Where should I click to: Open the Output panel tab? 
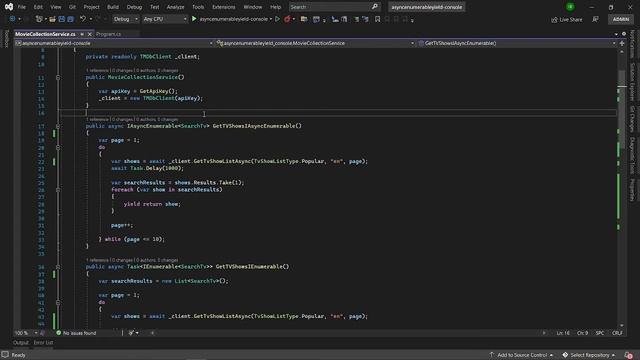21,343
